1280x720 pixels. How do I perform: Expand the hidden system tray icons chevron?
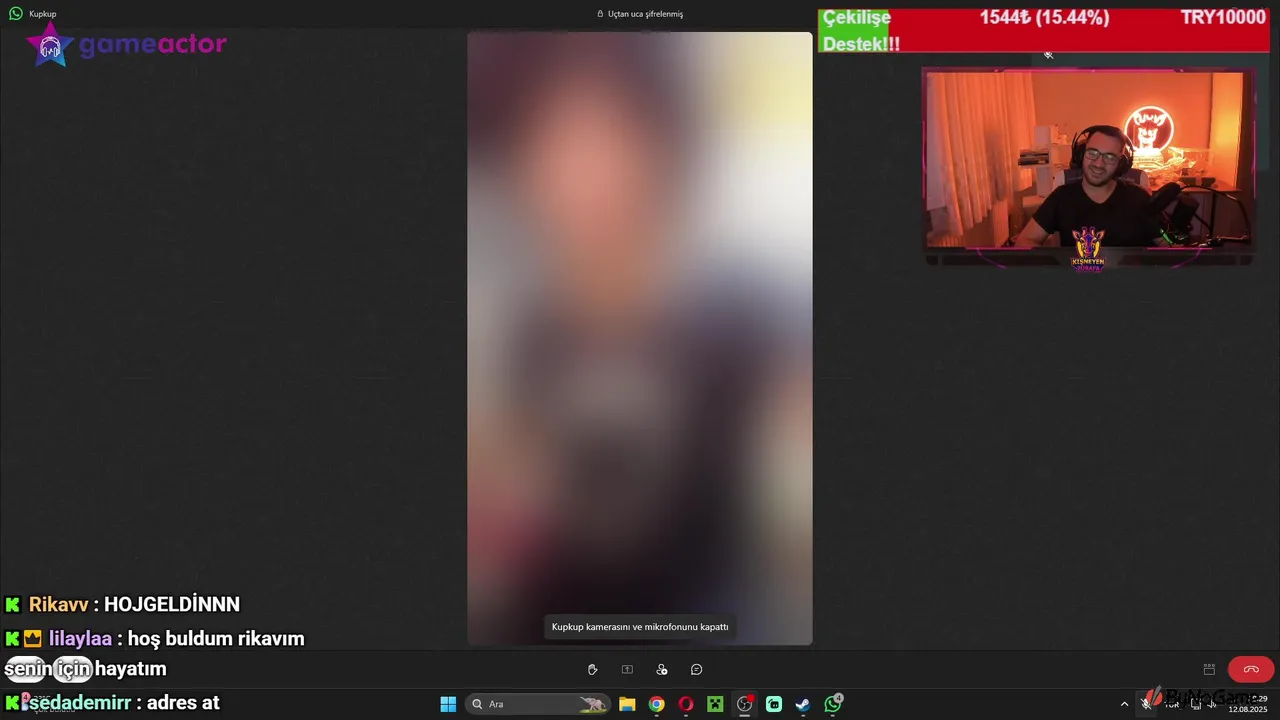(1124, 704)
